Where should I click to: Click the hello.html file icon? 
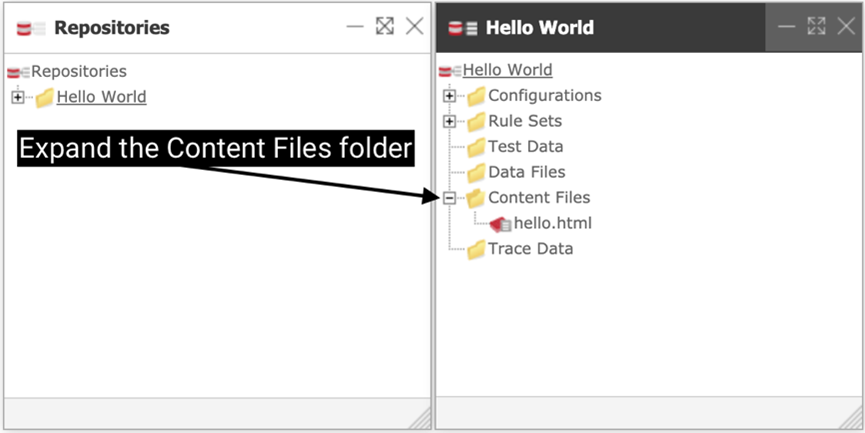coord(501,224)
